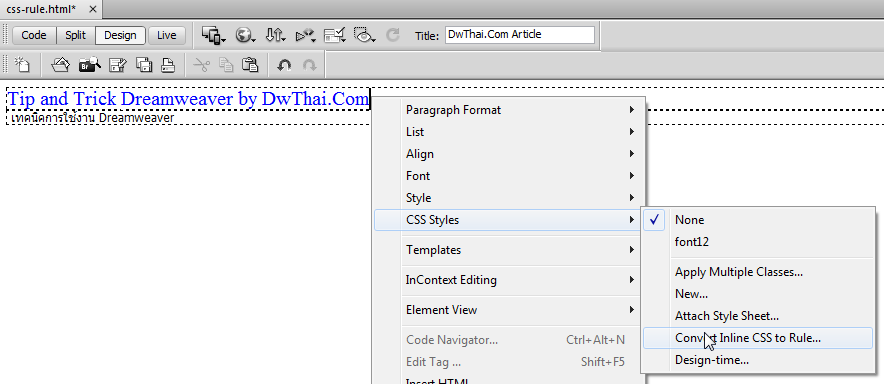Click the Title input field
Viewport: 884px width, 384px height.
point(520,35)
